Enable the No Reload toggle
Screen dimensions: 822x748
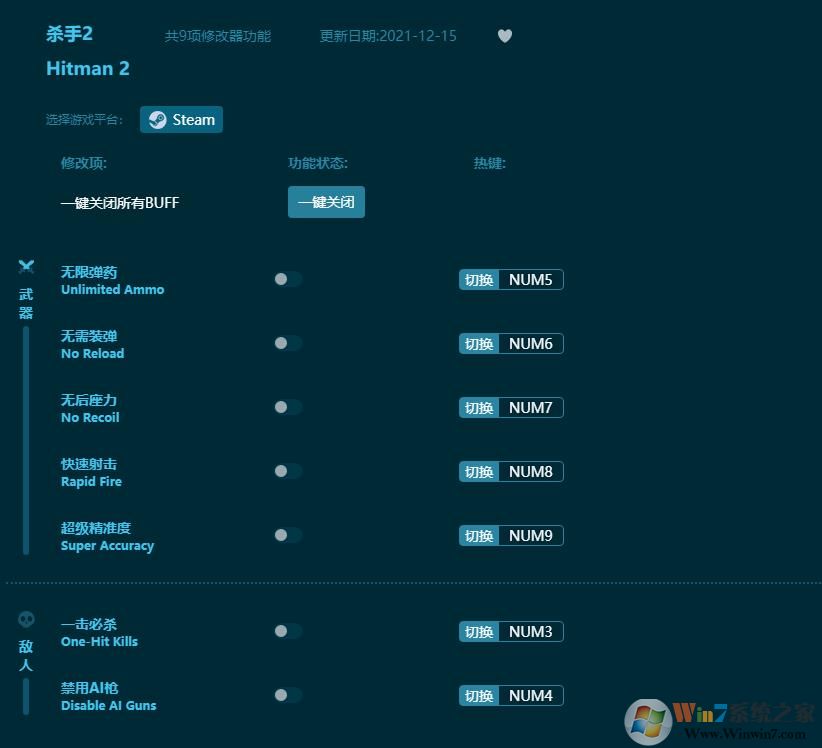point(287,343)
